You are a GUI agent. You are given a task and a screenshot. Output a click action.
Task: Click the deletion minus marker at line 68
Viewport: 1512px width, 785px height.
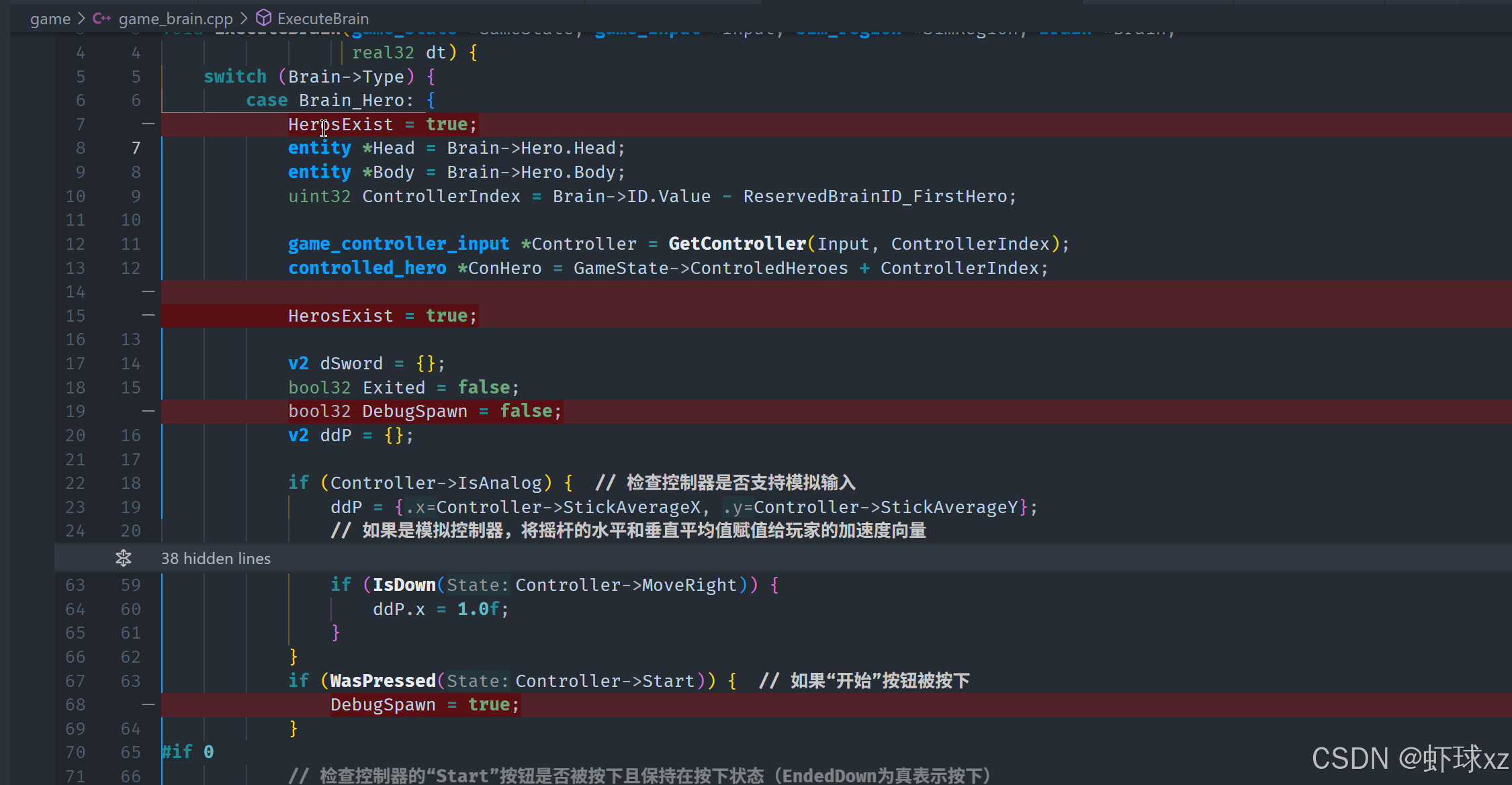pos(148,704)
